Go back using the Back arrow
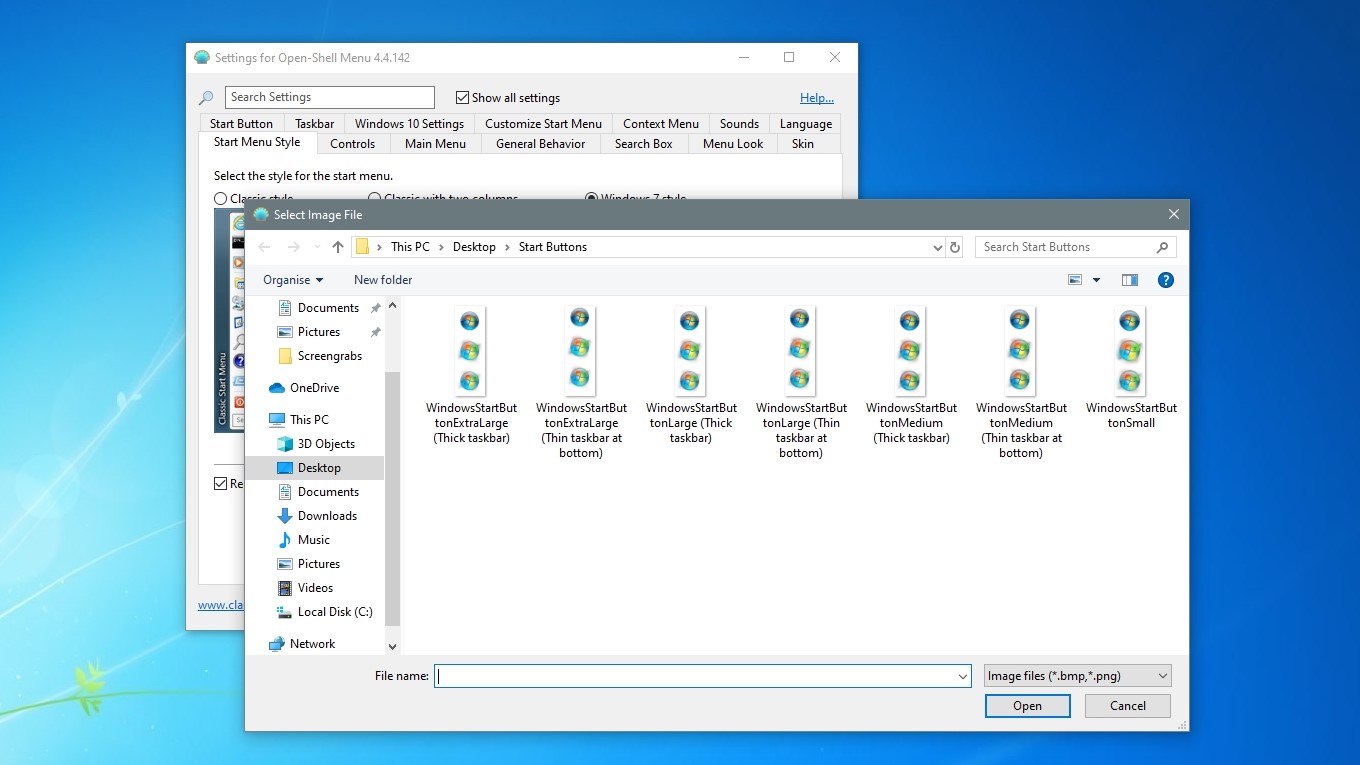The image size is (1360, 765). (x=264, y=247)
